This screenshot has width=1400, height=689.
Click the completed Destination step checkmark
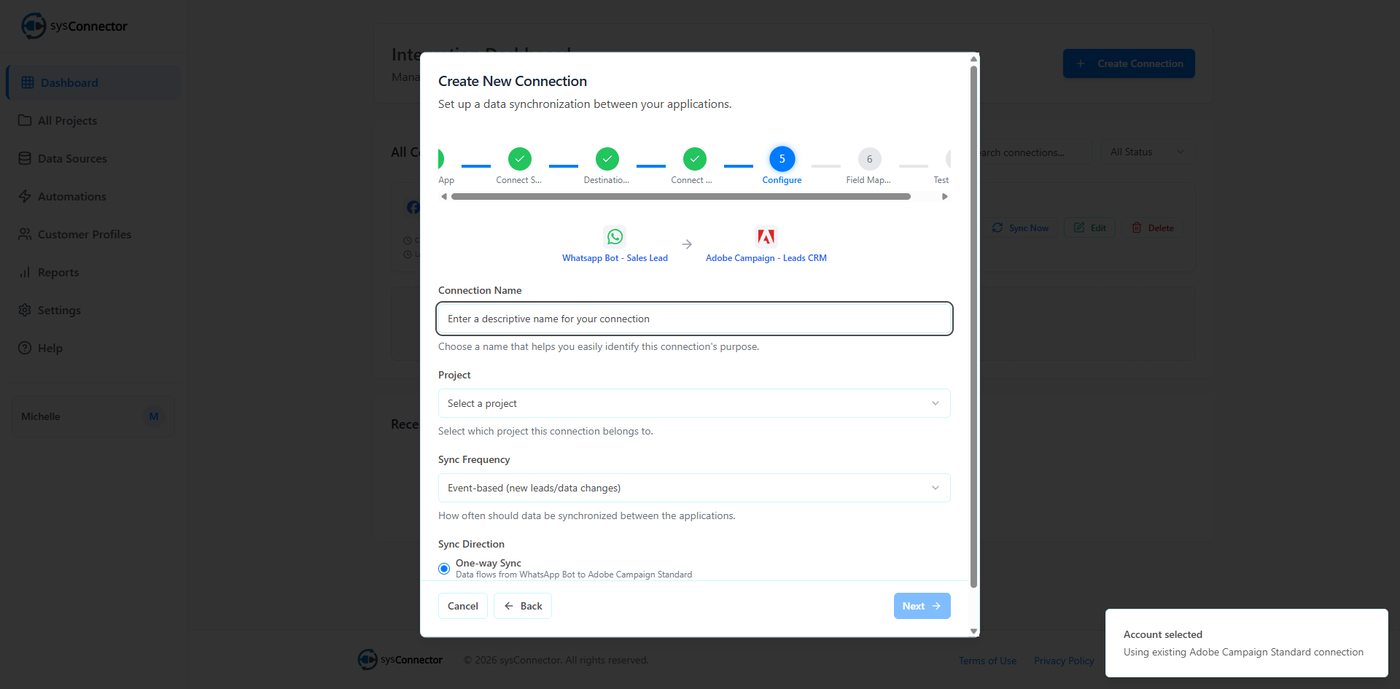coord(607,159)
